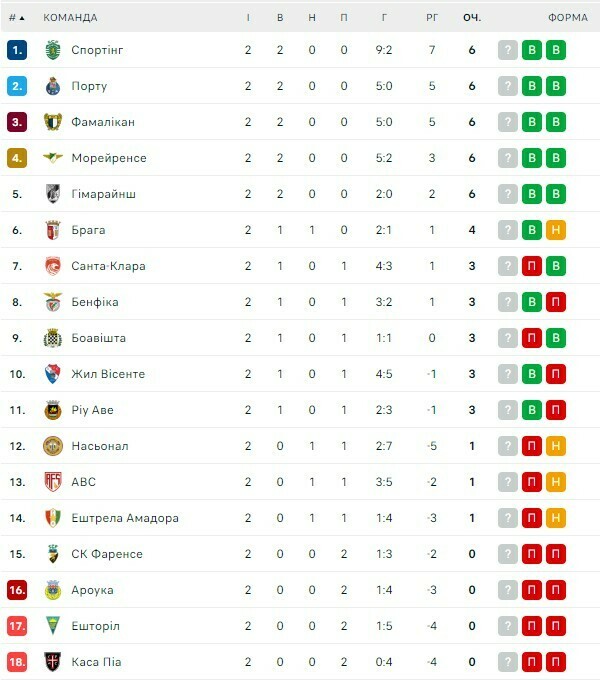This screenshot has width=600, height=680.
Task: Click the Braga club crest icon
Action: coord(53,230)
